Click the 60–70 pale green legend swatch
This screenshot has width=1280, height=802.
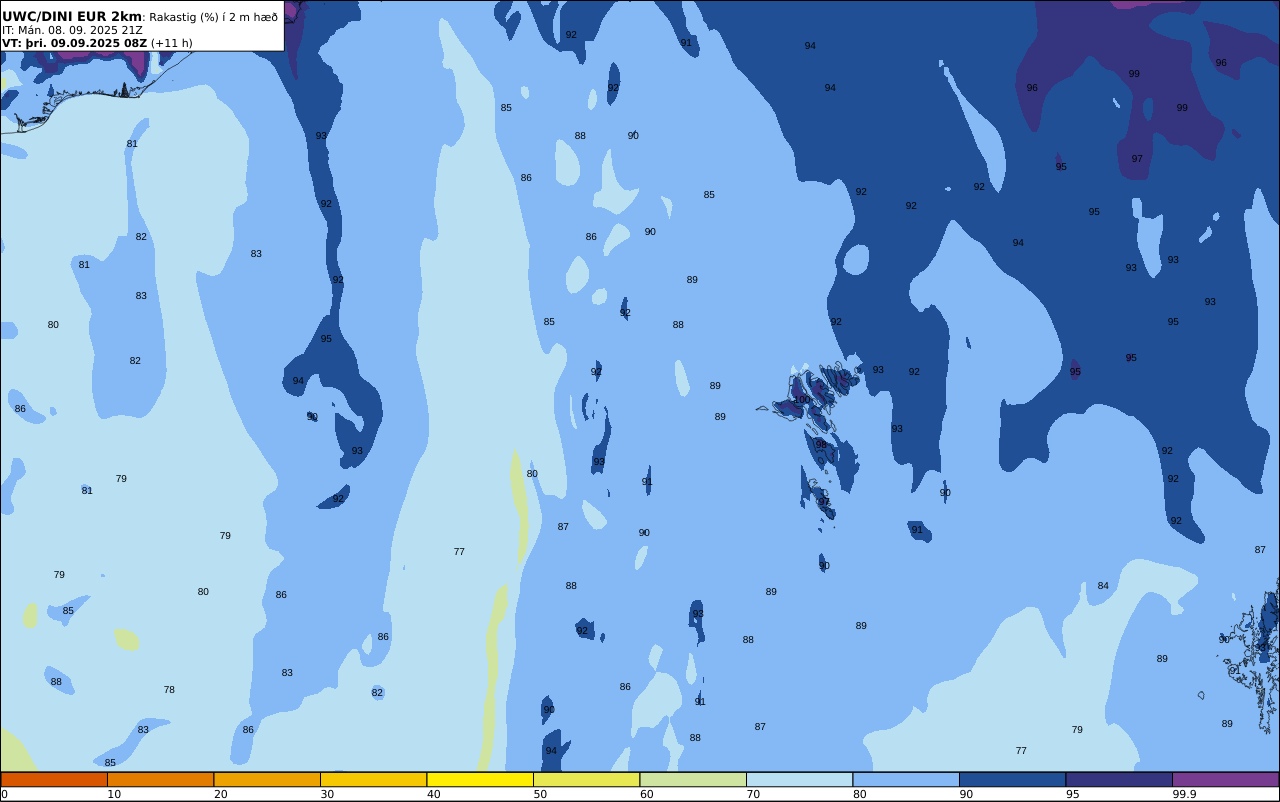693,779
